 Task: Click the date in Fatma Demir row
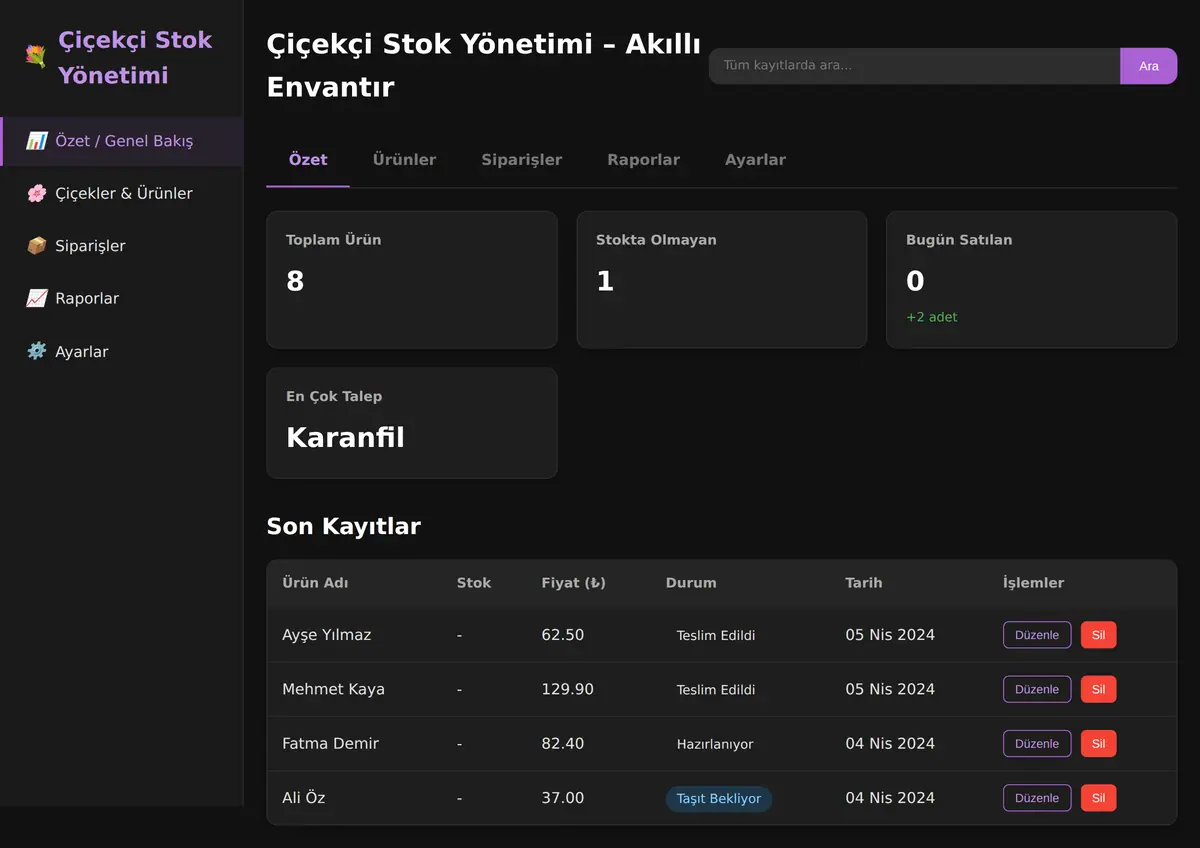pyautogui.click(x=890, y=744)
